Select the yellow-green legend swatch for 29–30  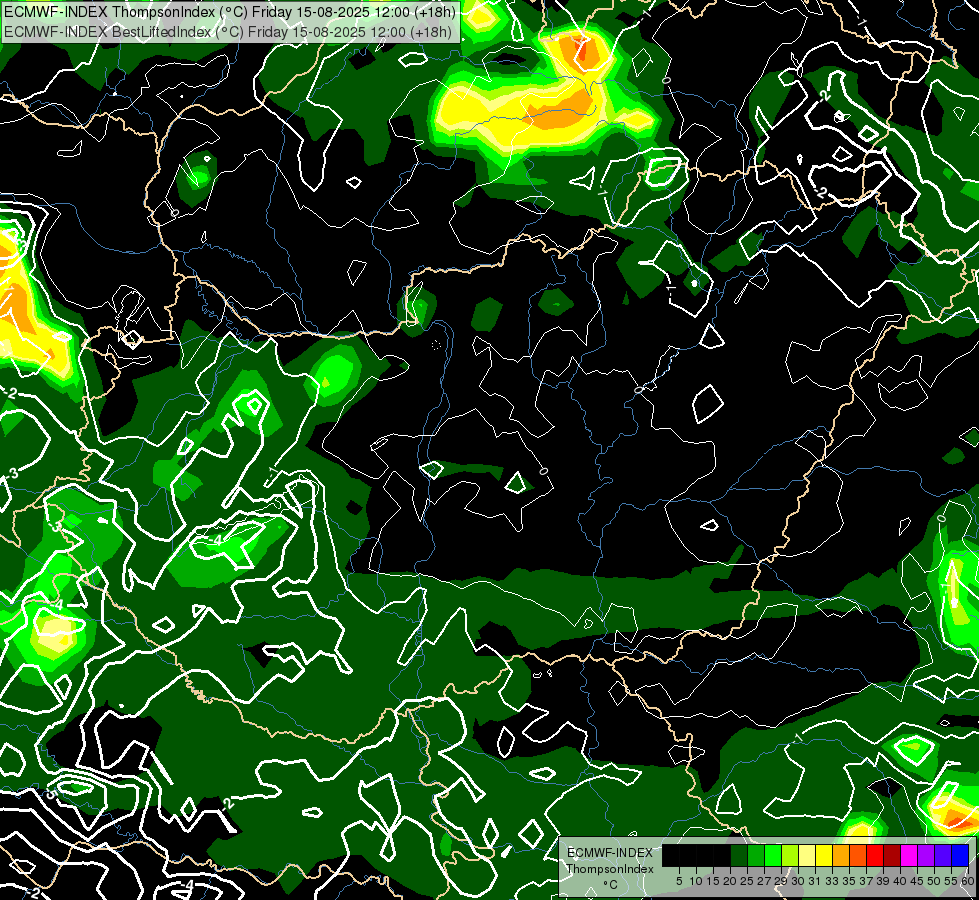point(790,855)
